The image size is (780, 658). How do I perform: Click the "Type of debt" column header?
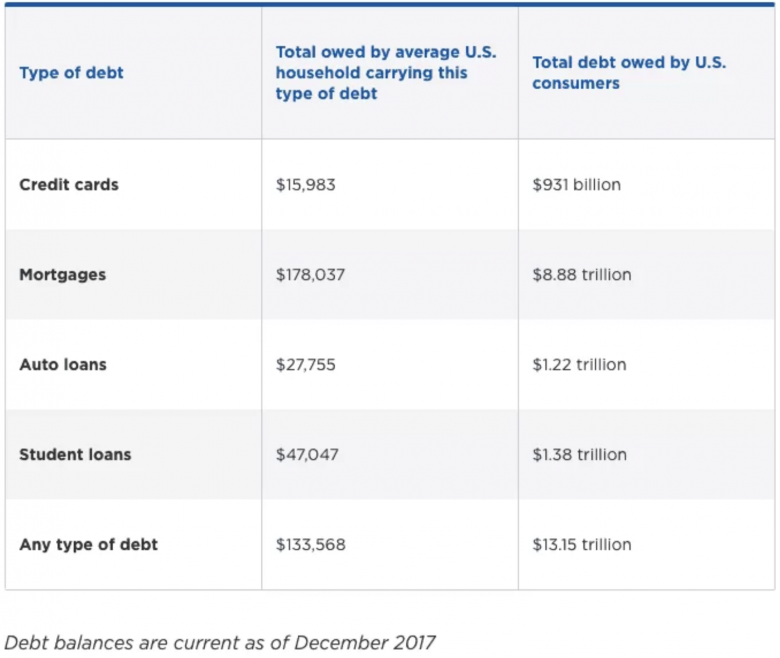pyautogui.click(x=71, y=73)
